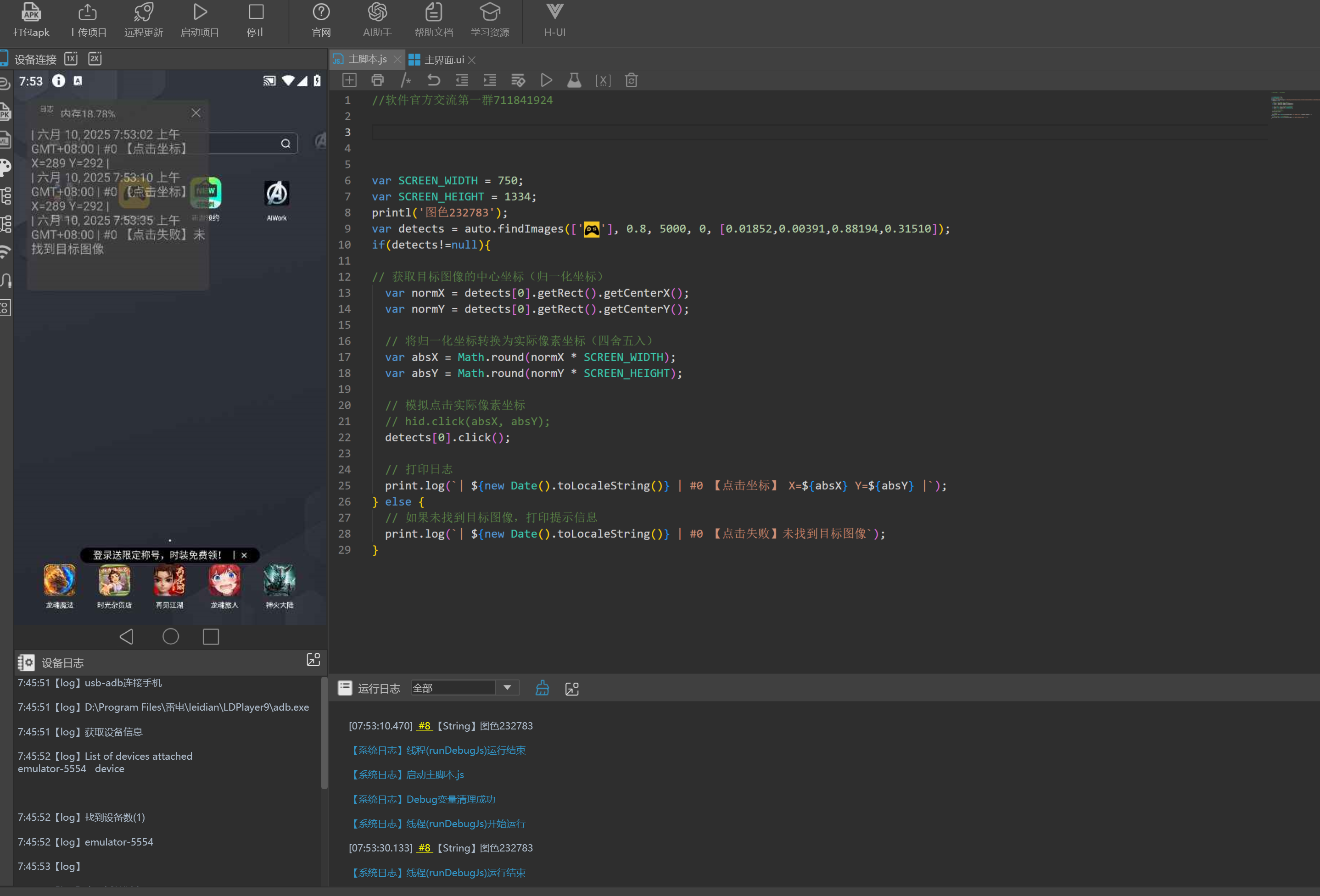Click the wifi connection sidebar icon
Screen dimensions: 1320x896
click(x=5, y=251)
